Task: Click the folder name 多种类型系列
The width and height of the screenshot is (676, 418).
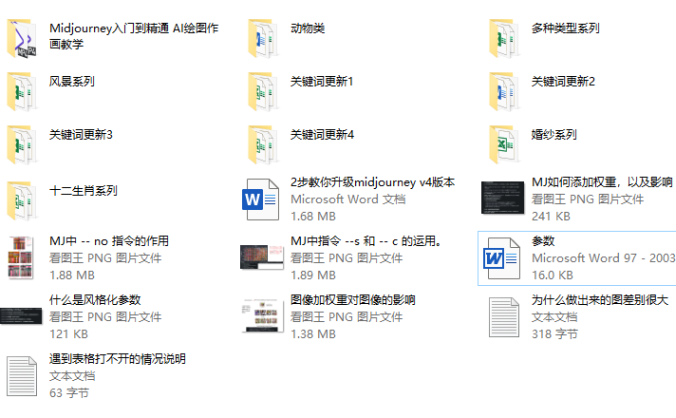Action: pos(566,28)
